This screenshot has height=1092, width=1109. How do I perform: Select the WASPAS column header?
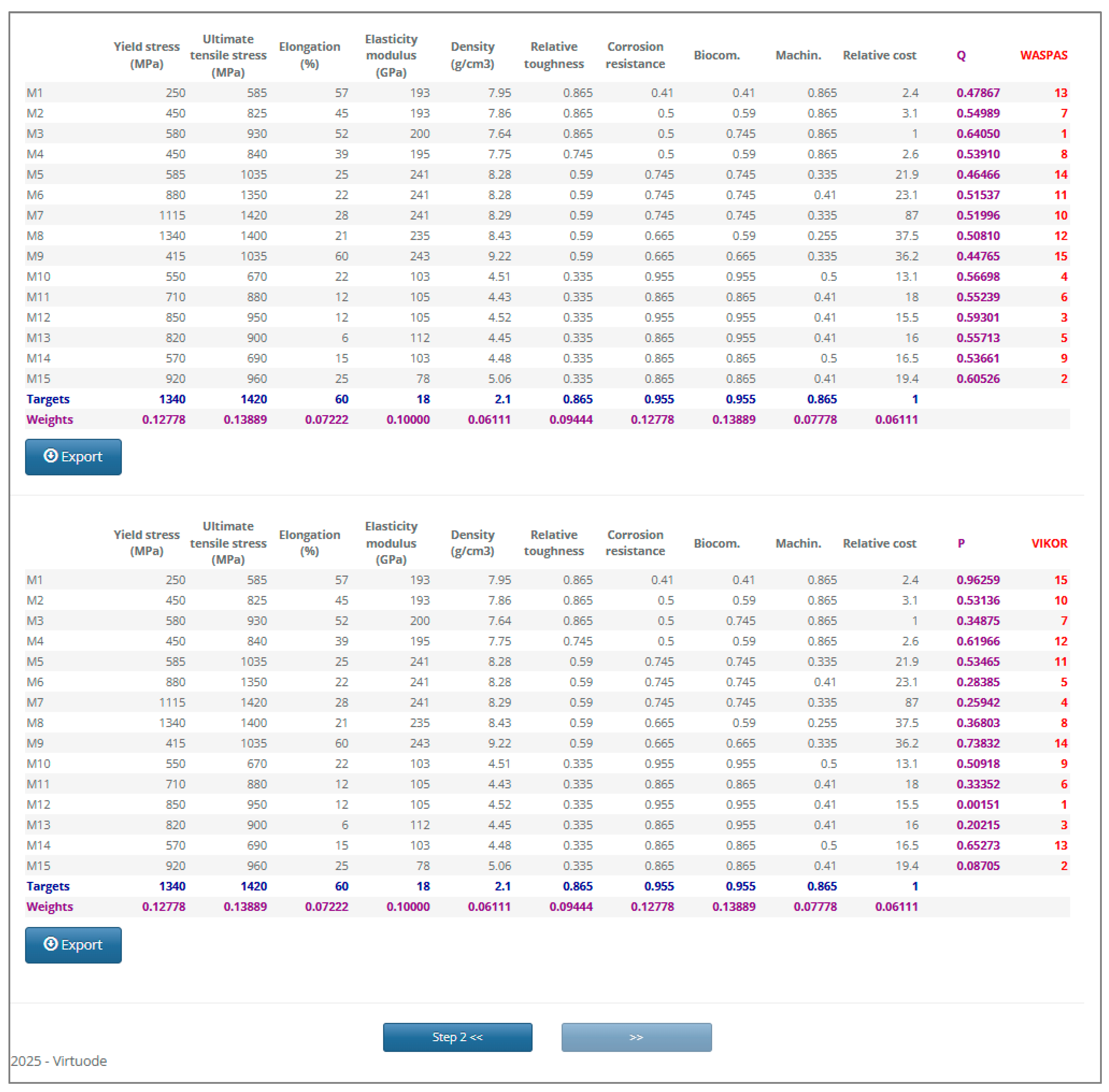click(1044, 55)
